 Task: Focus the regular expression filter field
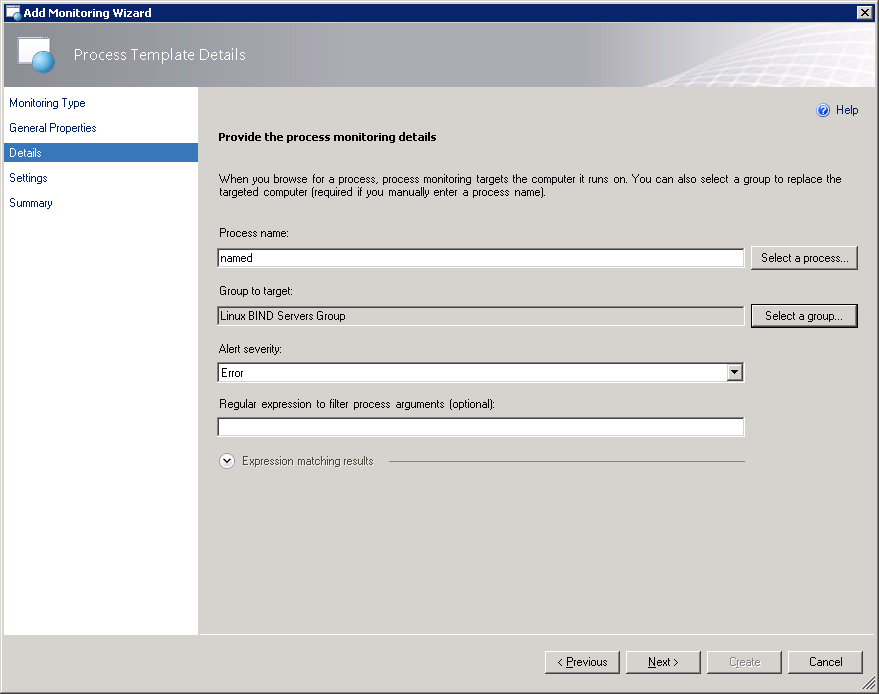pyautogui.click(x=480, y=428)
